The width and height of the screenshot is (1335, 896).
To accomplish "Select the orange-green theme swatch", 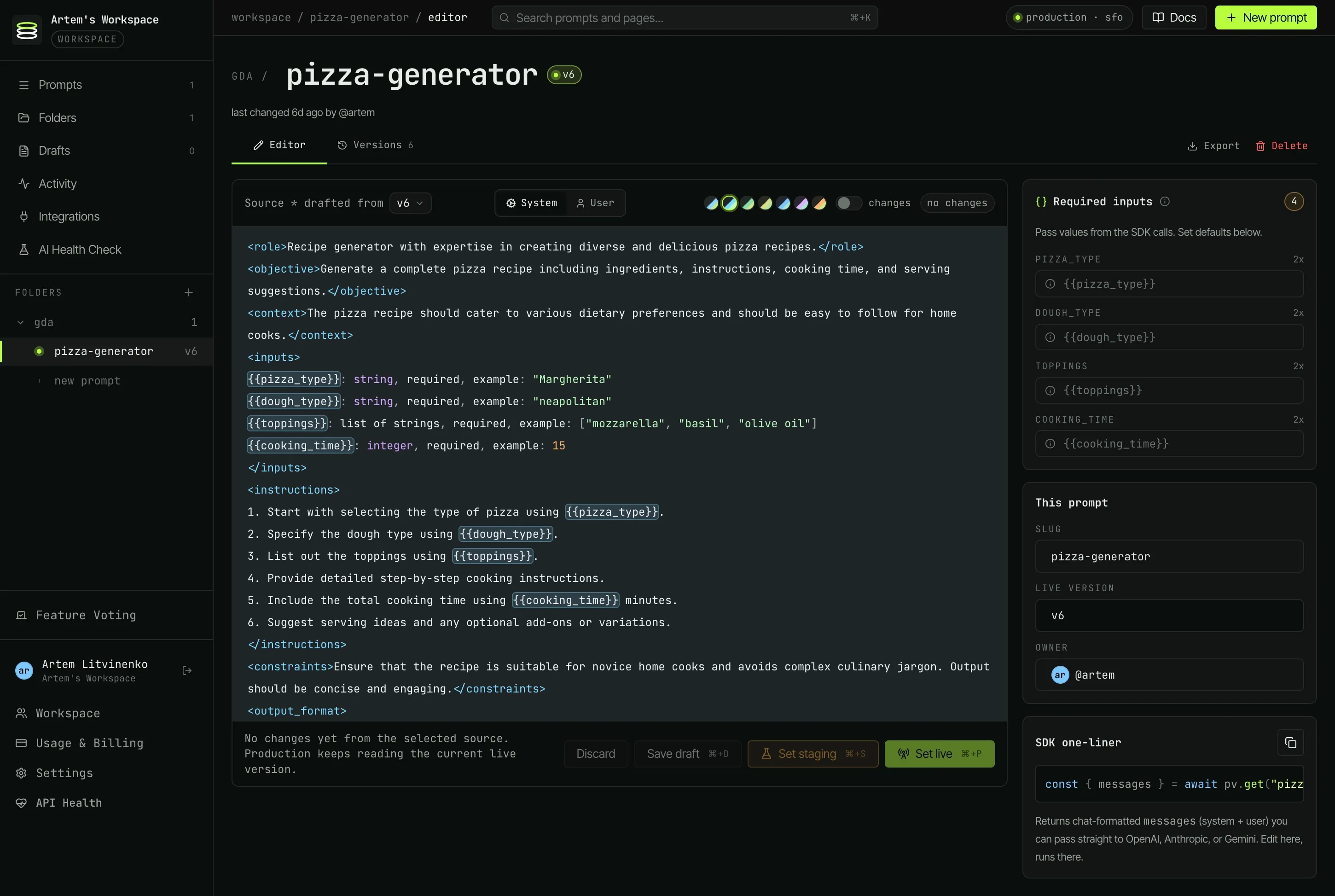I will point(820,204).
